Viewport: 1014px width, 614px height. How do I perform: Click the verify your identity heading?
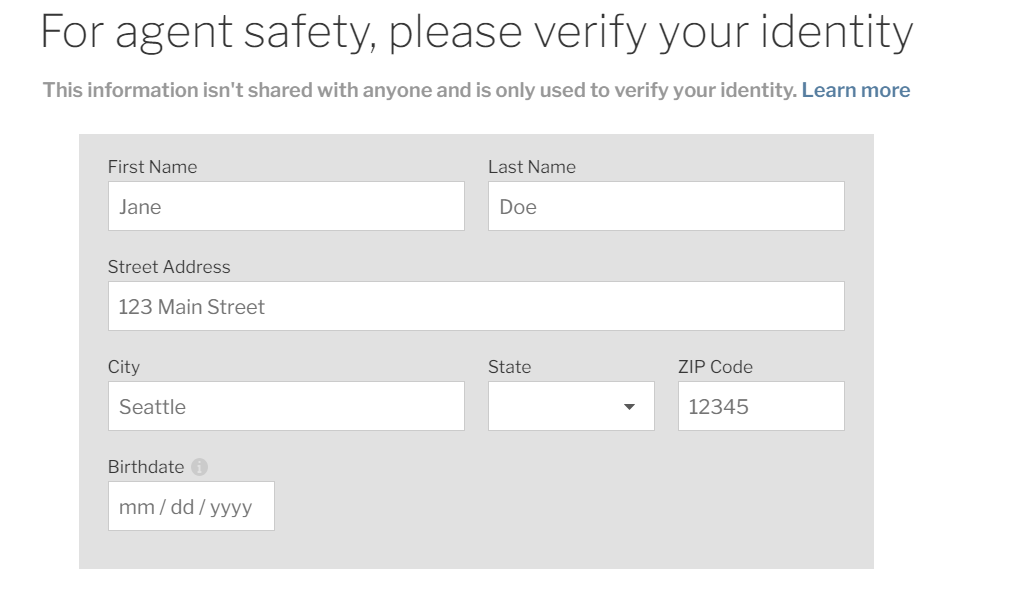[476, 32]
